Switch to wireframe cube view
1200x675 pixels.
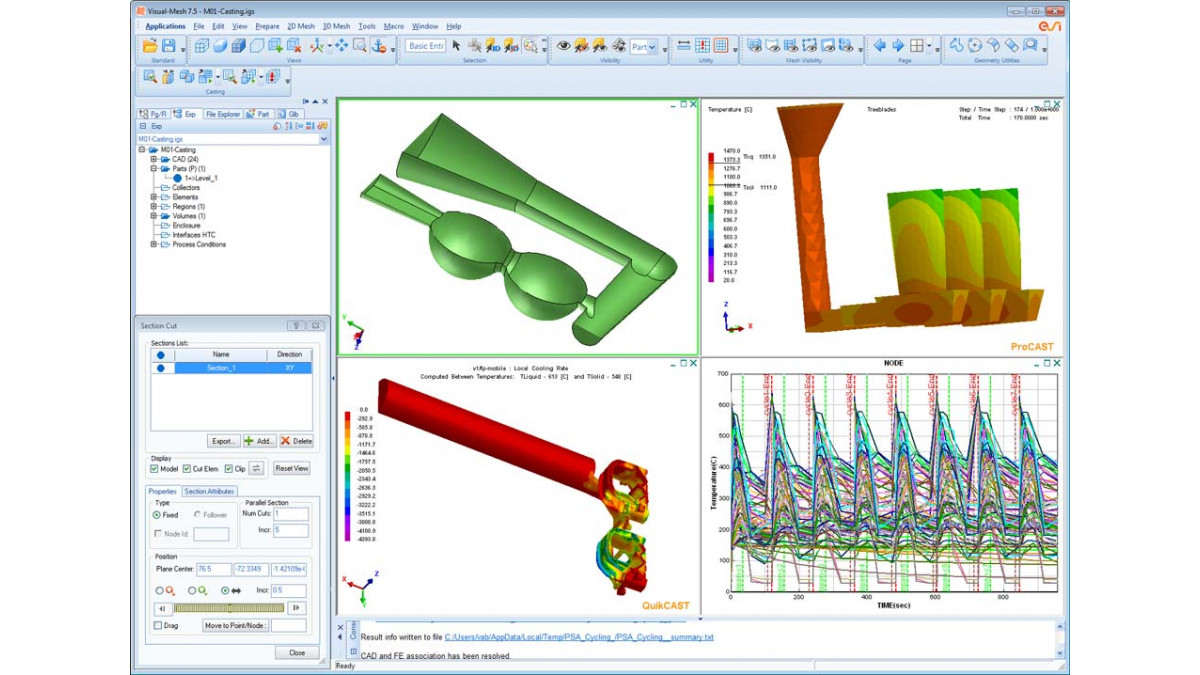coord(202,46)
